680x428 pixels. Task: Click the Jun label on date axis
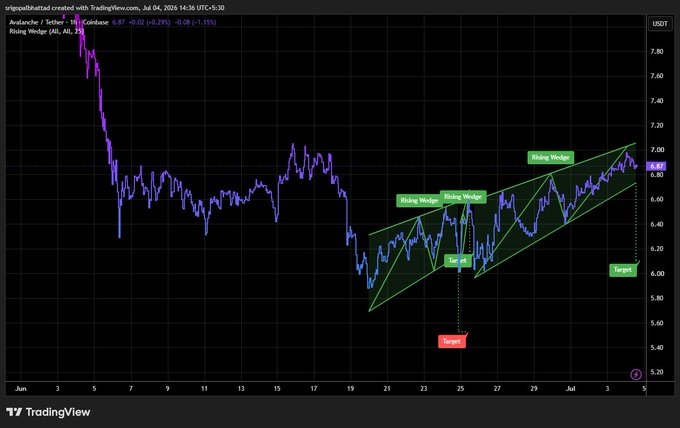coord(20,389)
